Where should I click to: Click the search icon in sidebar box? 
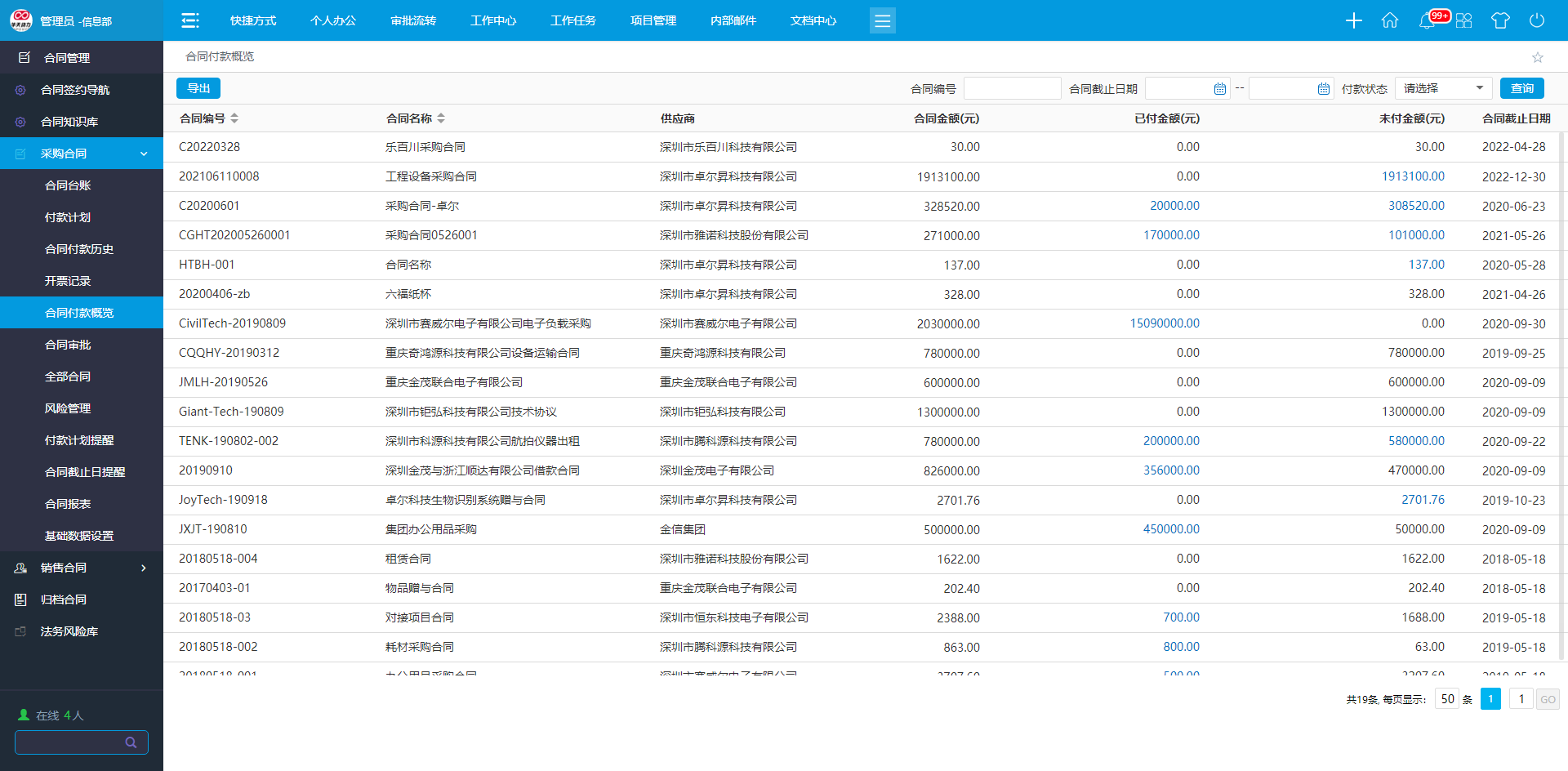(x=131, y=742)
